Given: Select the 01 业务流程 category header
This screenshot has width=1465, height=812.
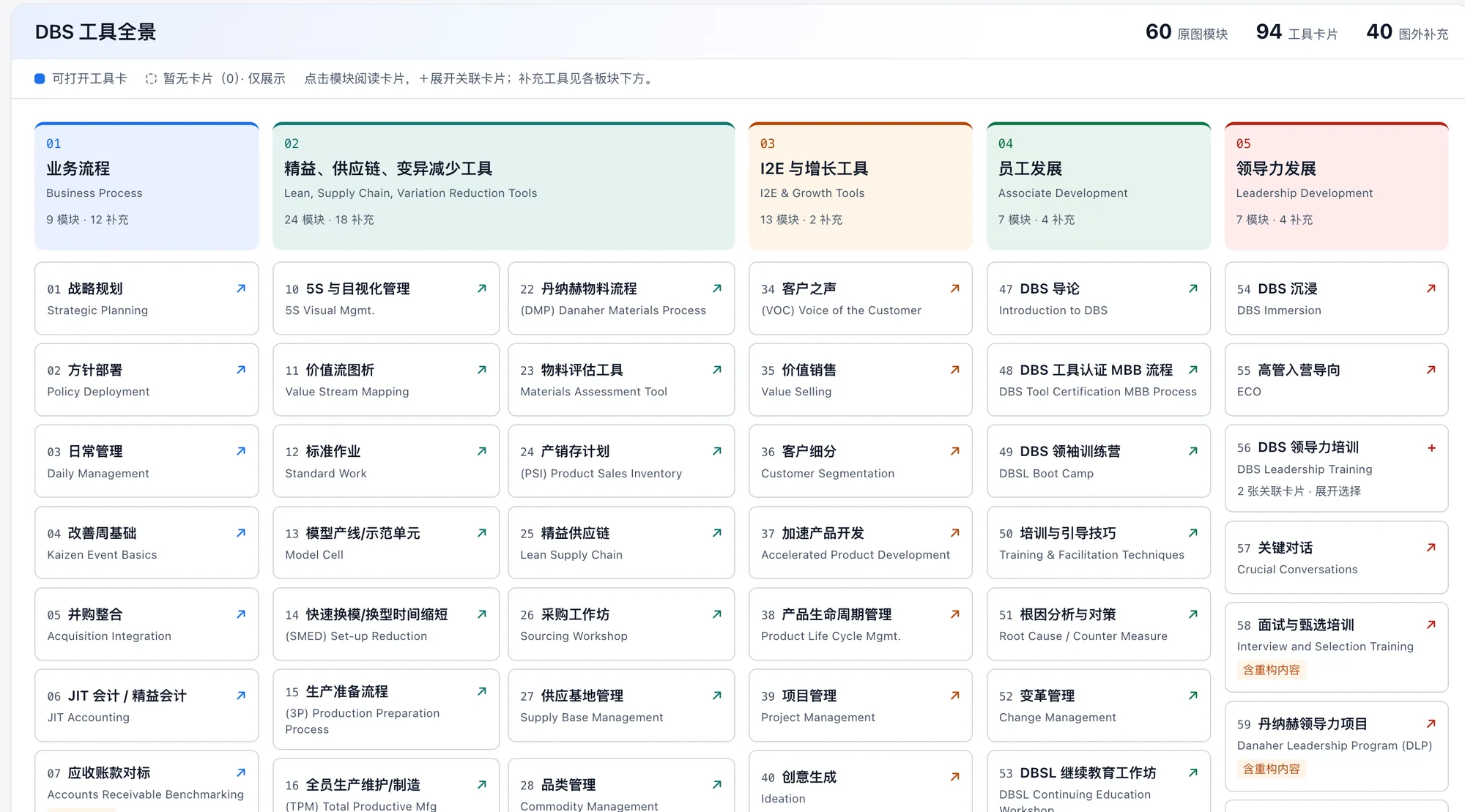Looking at the screenshot, I should click(x=146, y=186).
